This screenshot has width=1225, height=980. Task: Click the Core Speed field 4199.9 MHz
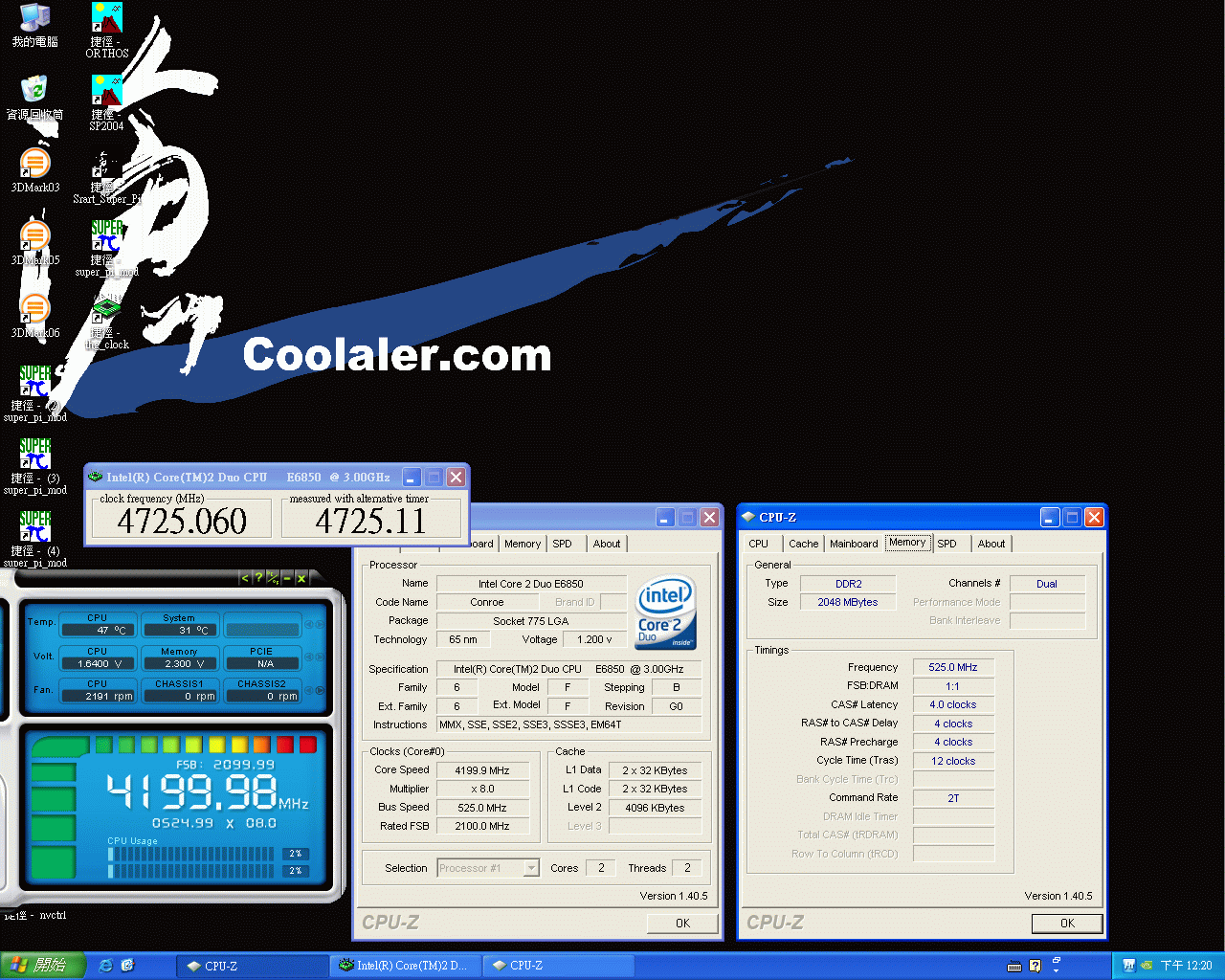coord(482,770)
